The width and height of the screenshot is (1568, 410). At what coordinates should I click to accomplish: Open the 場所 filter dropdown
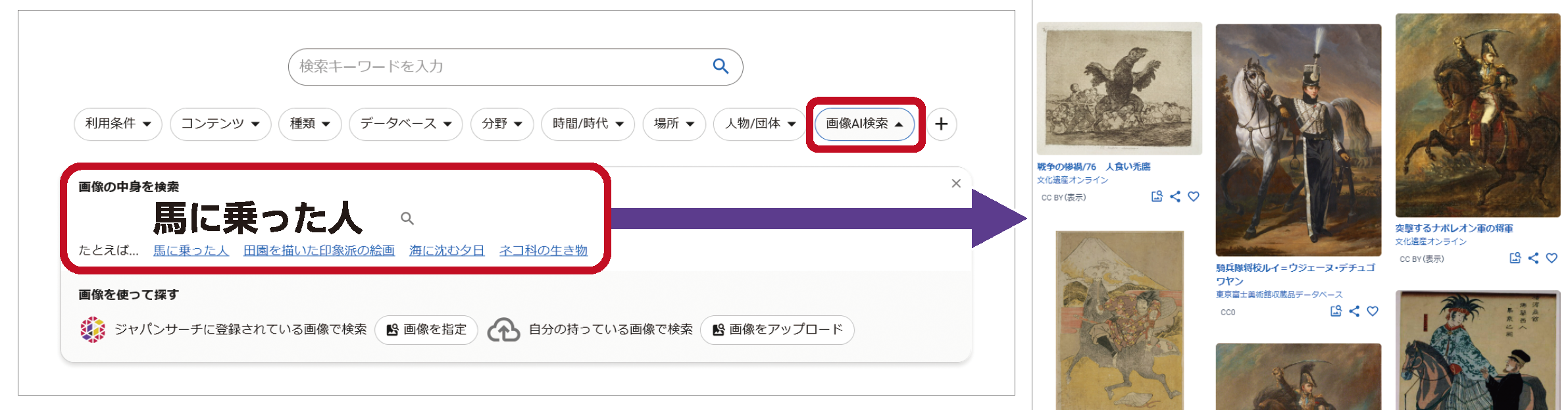(674, 124)
